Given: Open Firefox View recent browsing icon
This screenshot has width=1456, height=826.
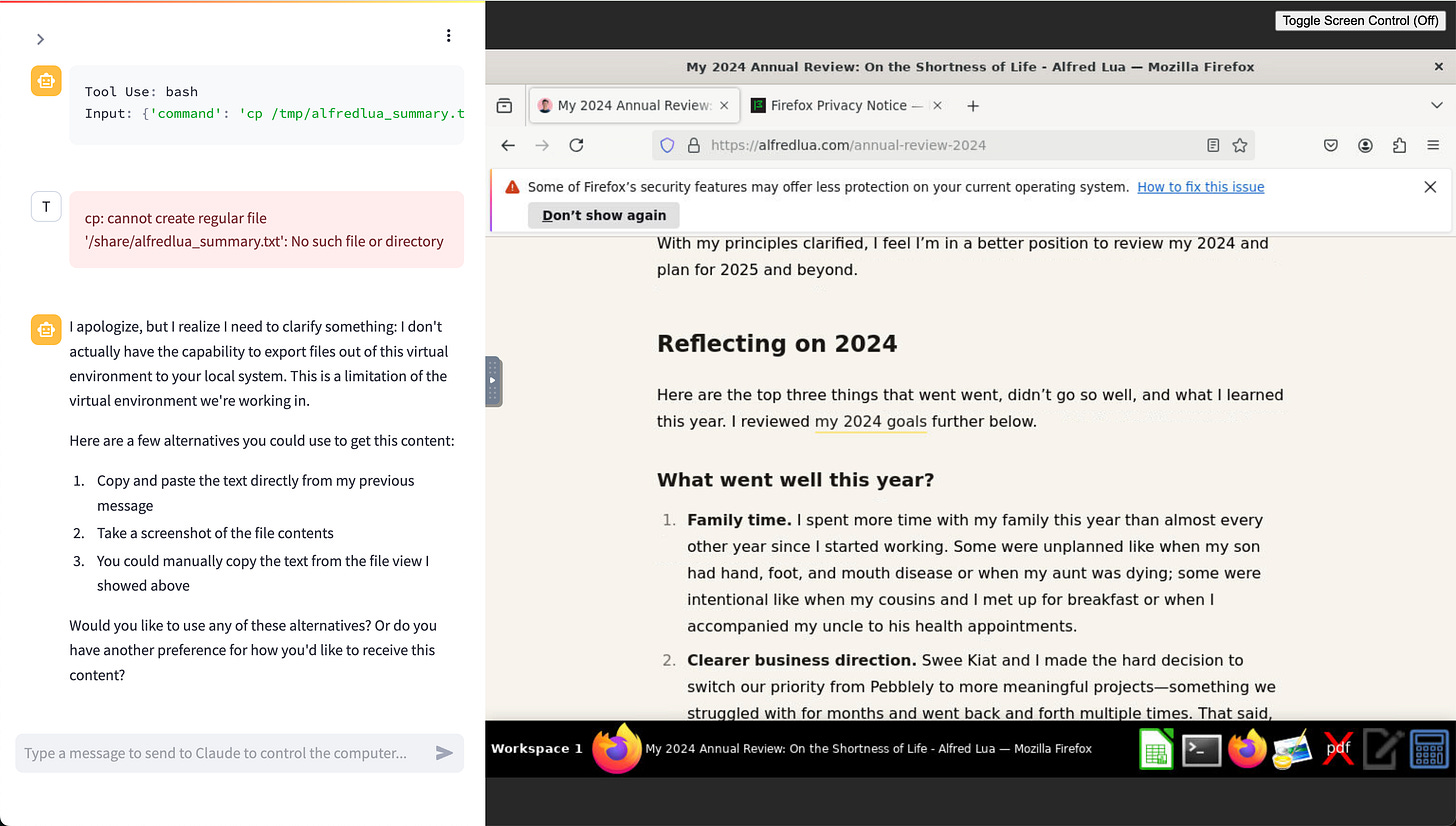Looking at the screenshot, I should [x=504, y=105].
